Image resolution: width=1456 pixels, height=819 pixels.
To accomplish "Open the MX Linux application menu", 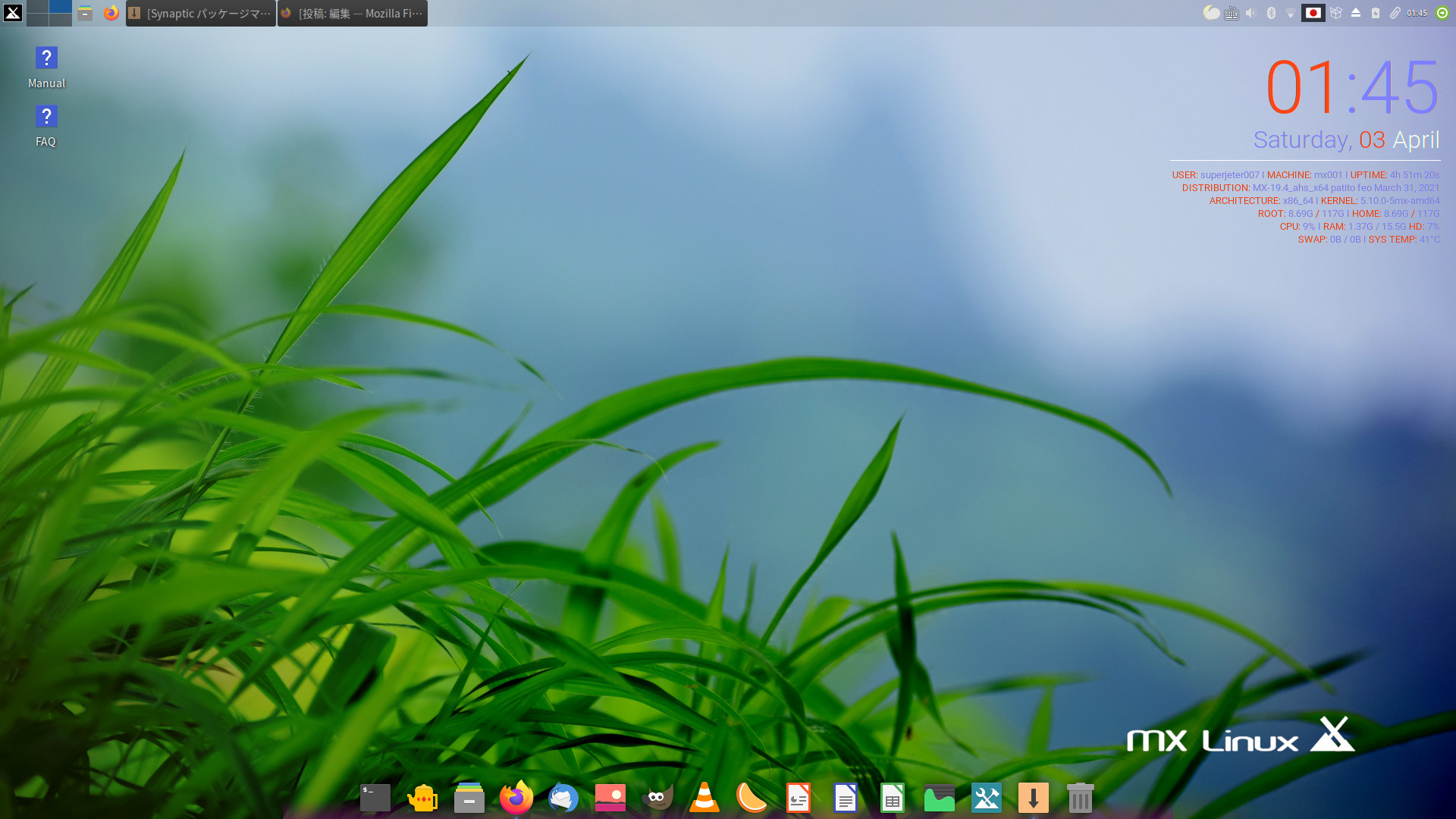I will pyautogui.click(x=13, y=13).
